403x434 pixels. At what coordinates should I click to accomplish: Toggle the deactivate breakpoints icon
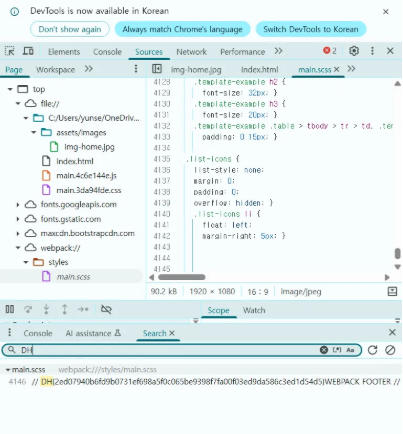(106, 309)
